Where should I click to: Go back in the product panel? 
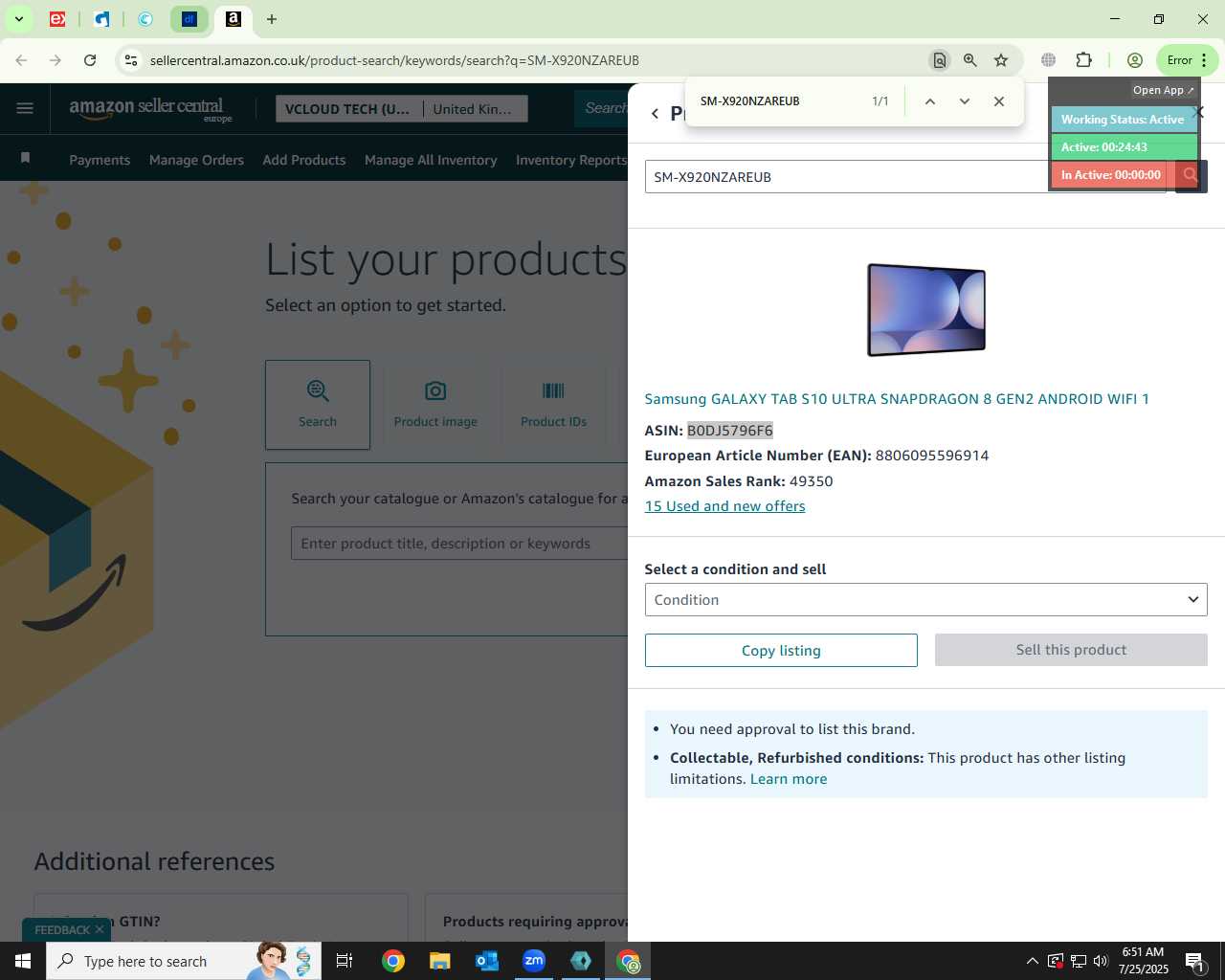[655, 114]
